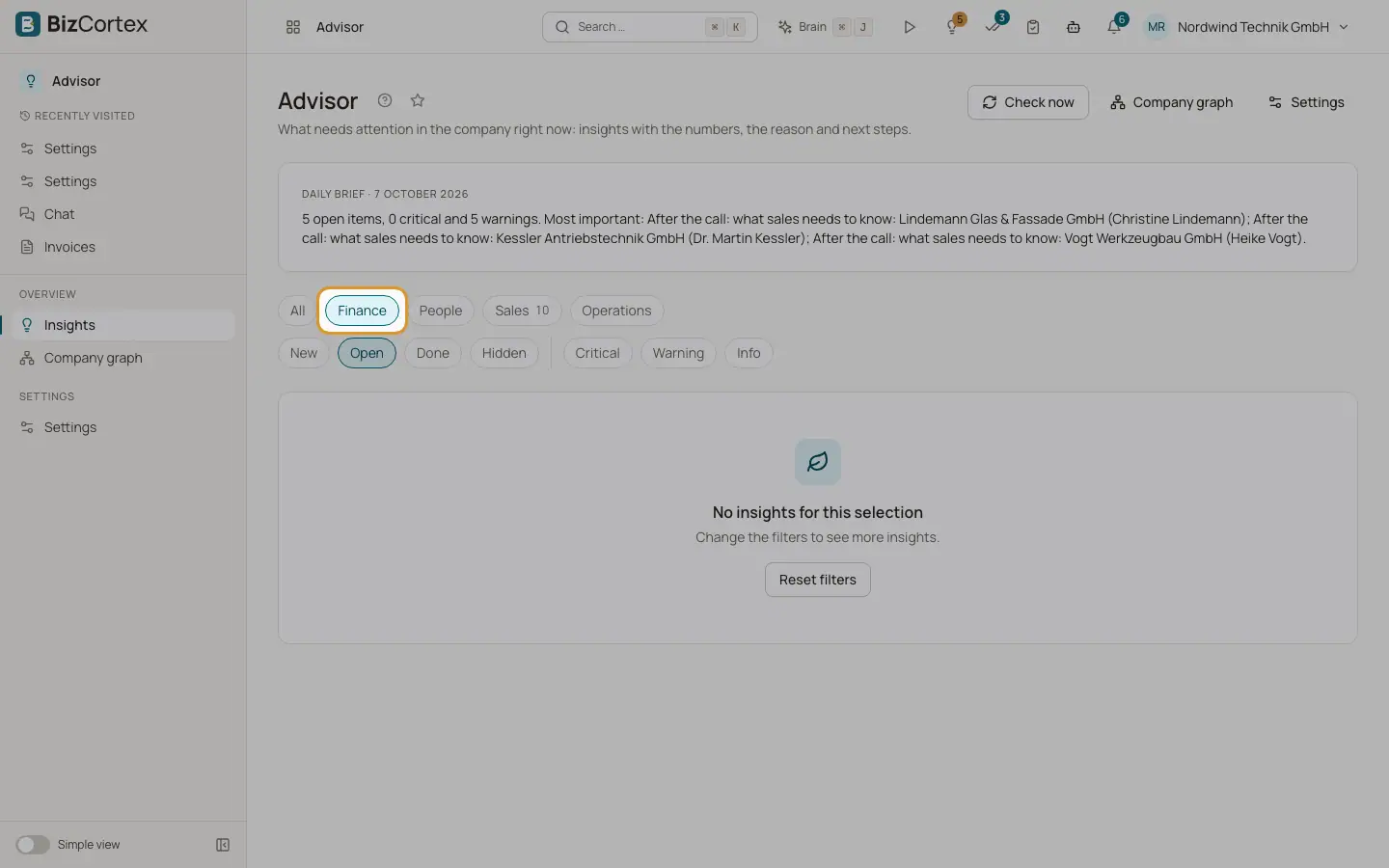Focus the Search input field
Viewport: 1389px width, 868px height.
(x=650, y=27)
